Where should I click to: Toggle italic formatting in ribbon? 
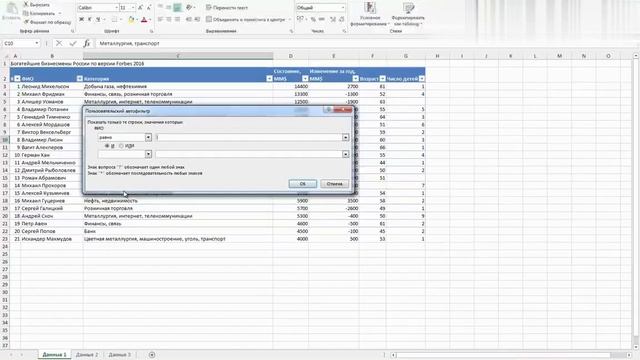pyautogui.click(x=89, y=19)
